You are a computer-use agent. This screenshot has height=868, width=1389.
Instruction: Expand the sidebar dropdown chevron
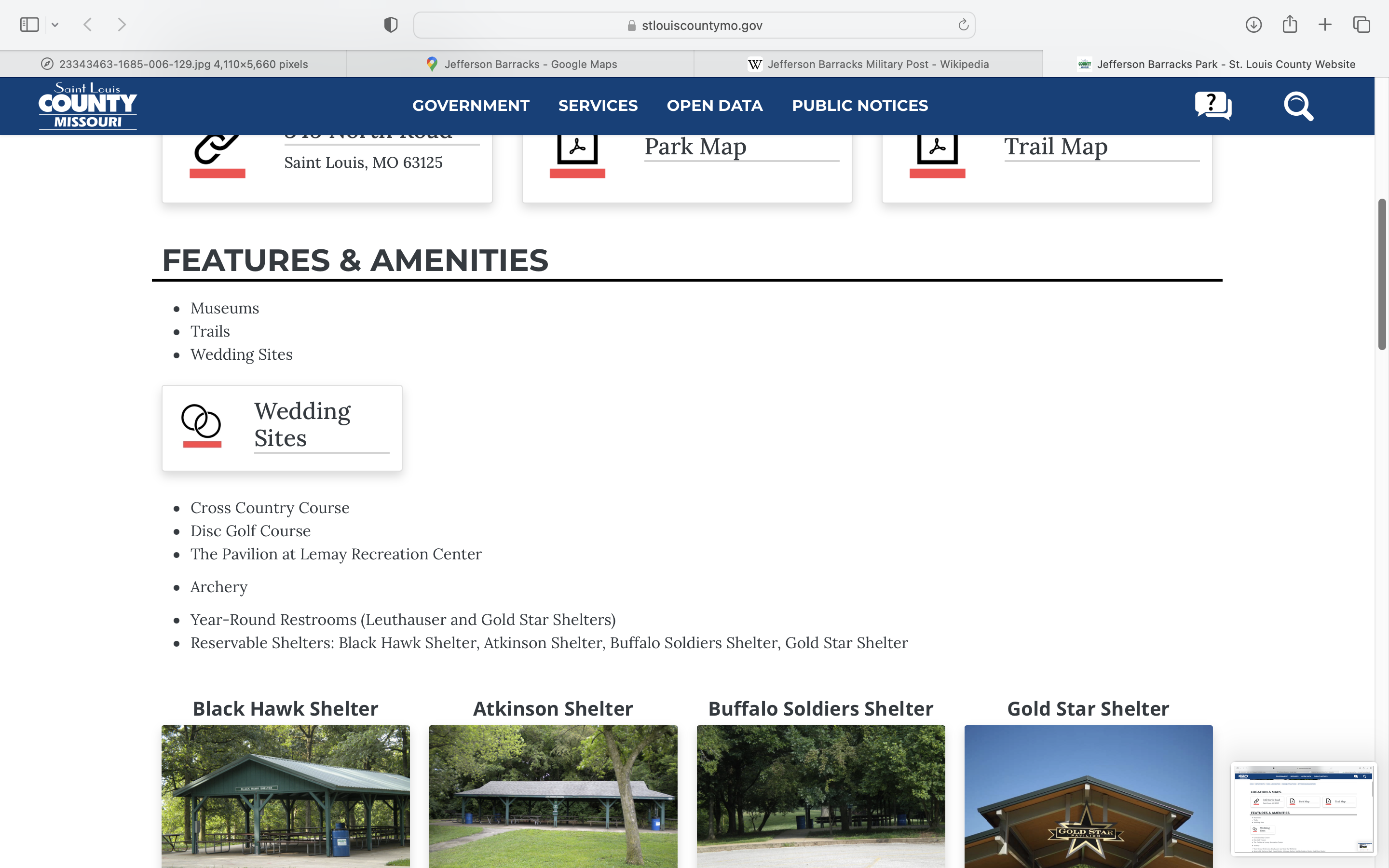[55, 25]
